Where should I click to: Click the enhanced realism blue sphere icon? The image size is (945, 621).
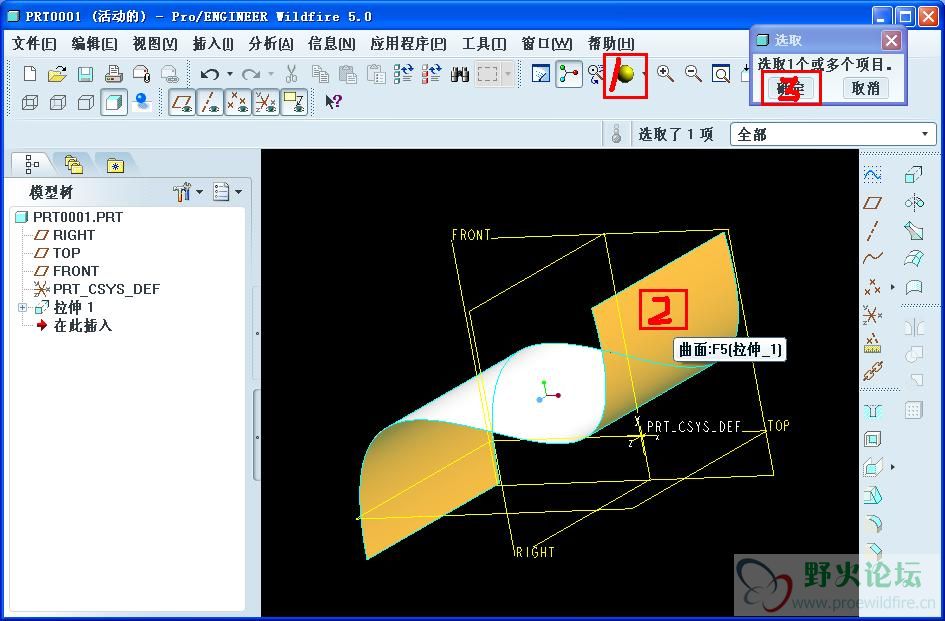click(142, 101)
